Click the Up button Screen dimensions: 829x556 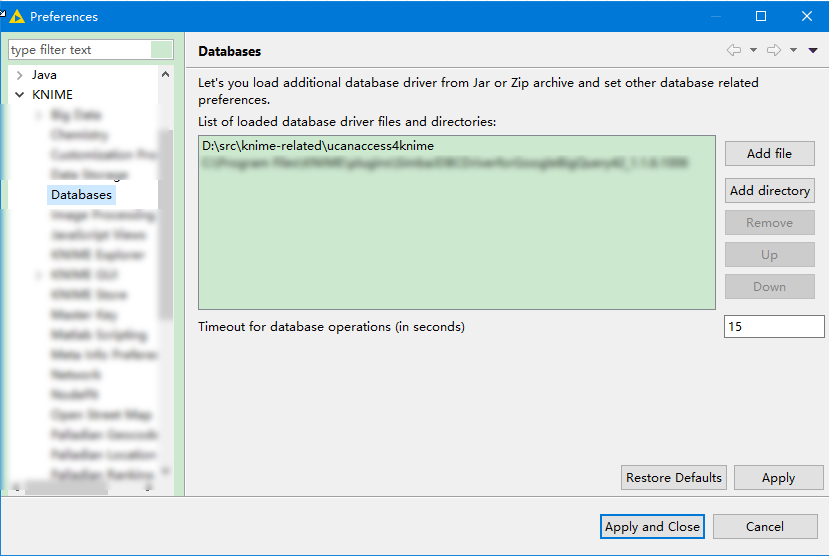(x=769, y=255)
